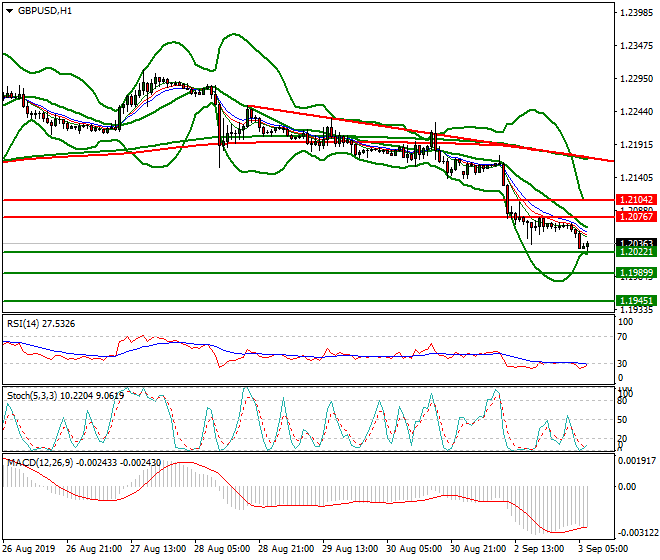Image resolution: width=660 pixels, height=560 pixels.
Task: Select the Stochastic 80 level axis label
Action: [x=622, y=401]
